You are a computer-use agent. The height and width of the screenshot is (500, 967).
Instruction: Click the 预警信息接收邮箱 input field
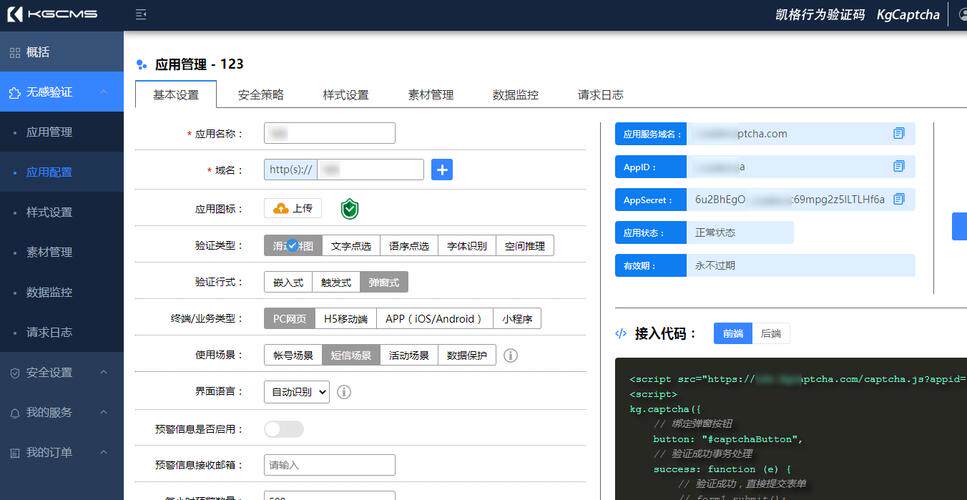pyautogui.click(x=329, y=465)
